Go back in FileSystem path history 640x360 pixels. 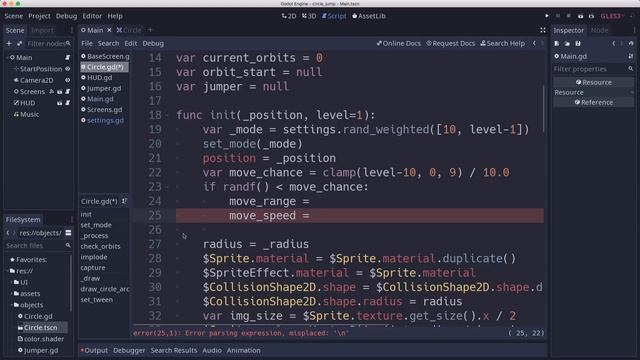click(x=8, y=233)
